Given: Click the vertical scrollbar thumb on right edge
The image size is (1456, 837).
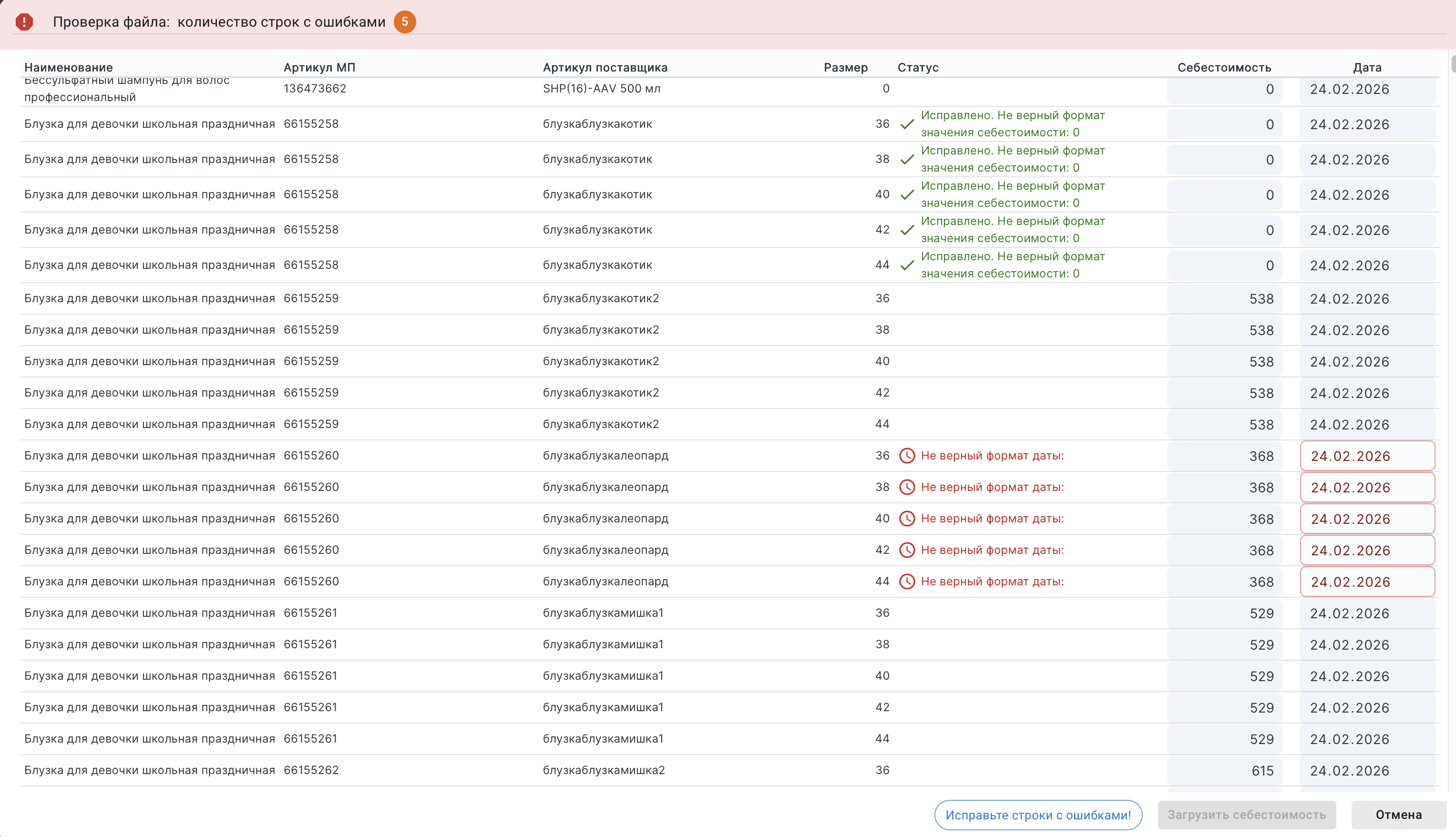Looking at the screenshot, I should pos(1453,63).
